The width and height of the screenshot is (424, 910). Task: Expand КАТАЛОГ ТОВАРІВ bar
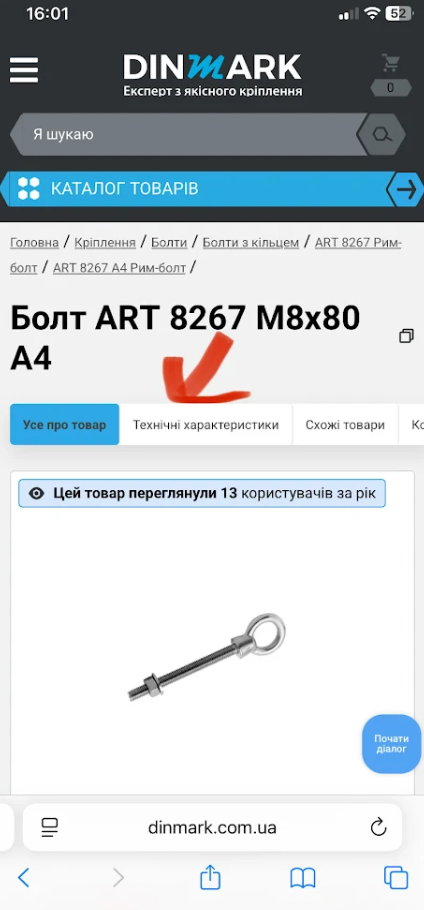(x=197, y=189)
